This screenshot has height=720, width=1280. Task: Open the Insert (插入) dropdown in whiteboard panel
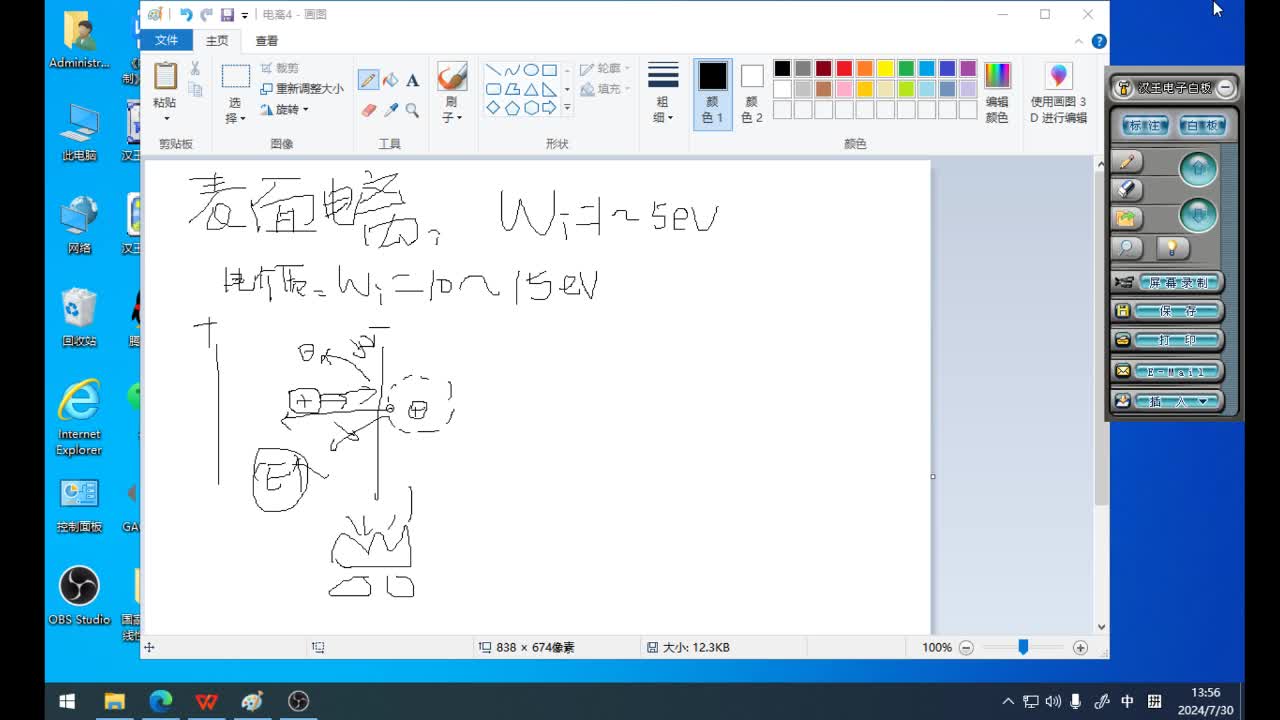click(x=1177, y=401)
